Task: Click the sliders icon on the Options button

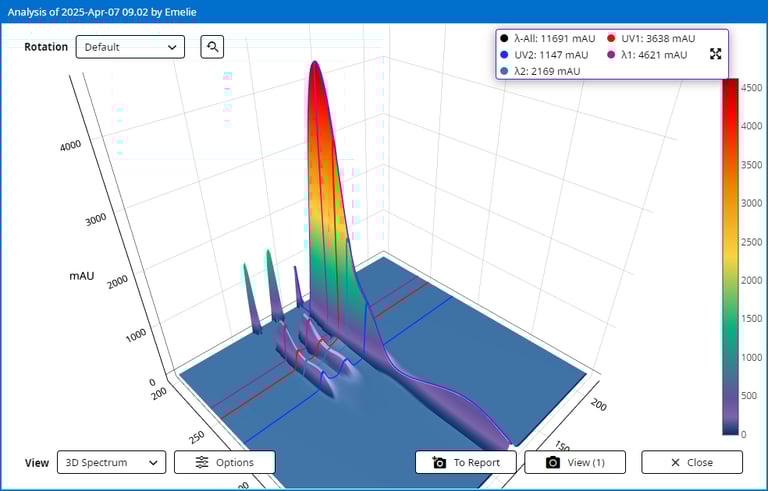Action: pos(202,462)
